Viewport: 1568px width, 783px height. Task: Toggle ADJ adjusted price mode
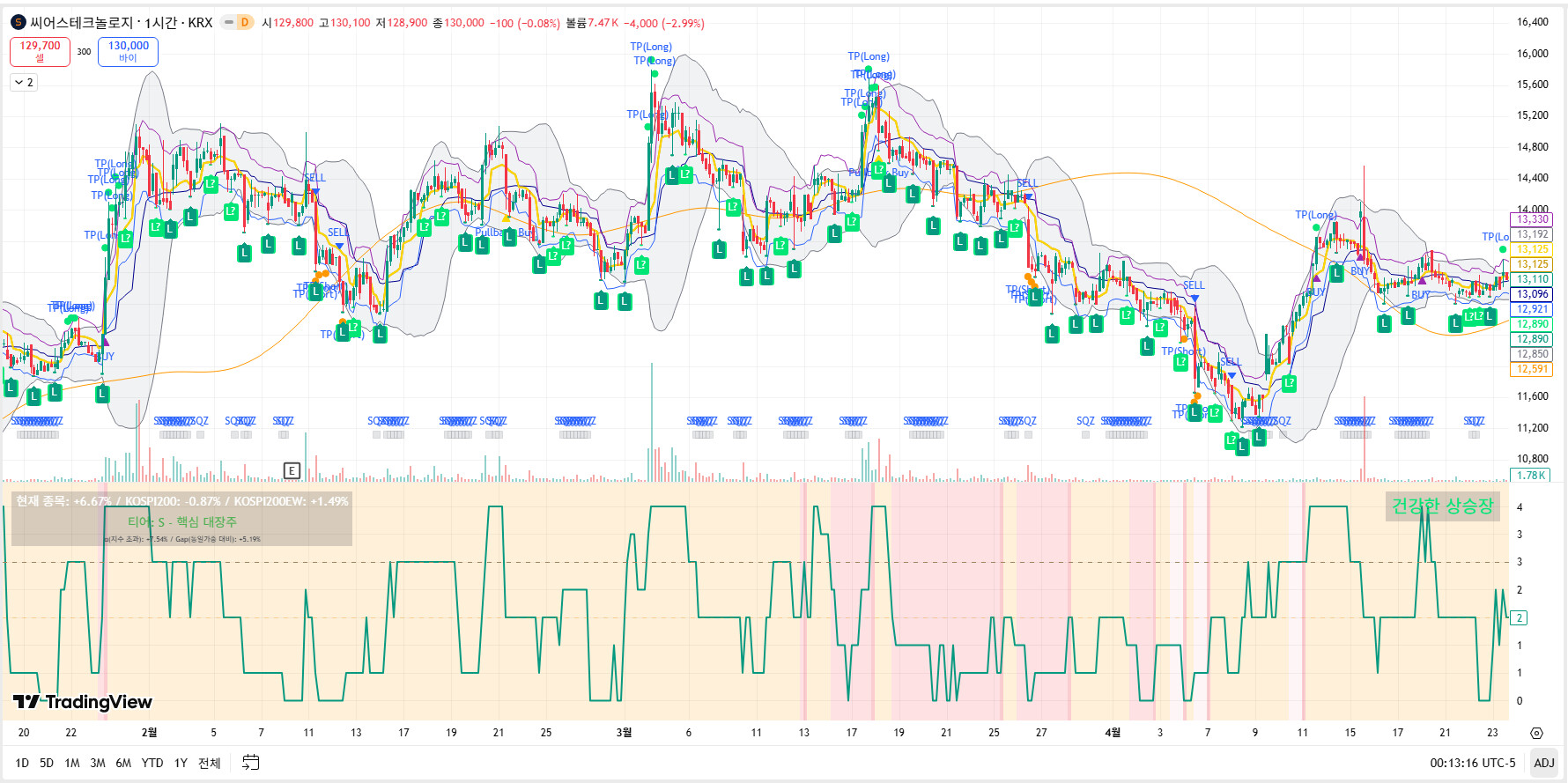point(1544,763)
